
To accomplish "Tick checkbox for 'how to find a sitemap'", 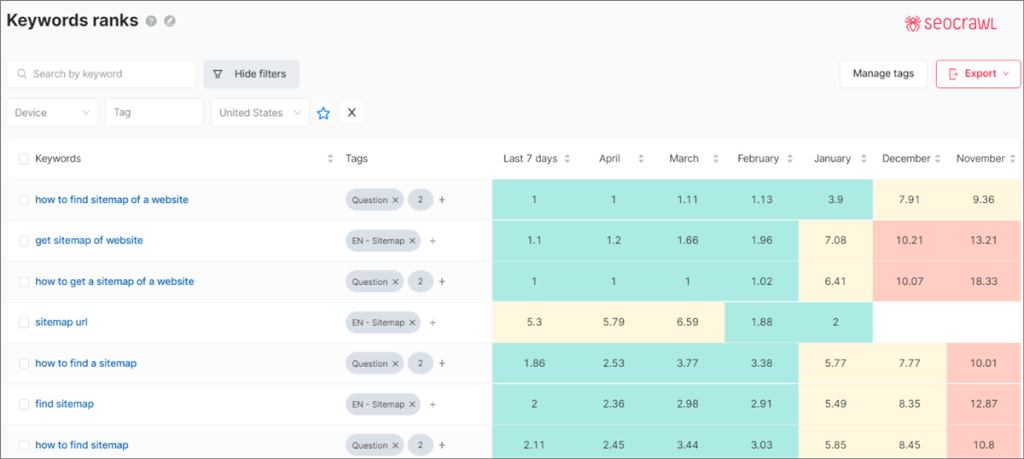I will (x=24, y=364).
